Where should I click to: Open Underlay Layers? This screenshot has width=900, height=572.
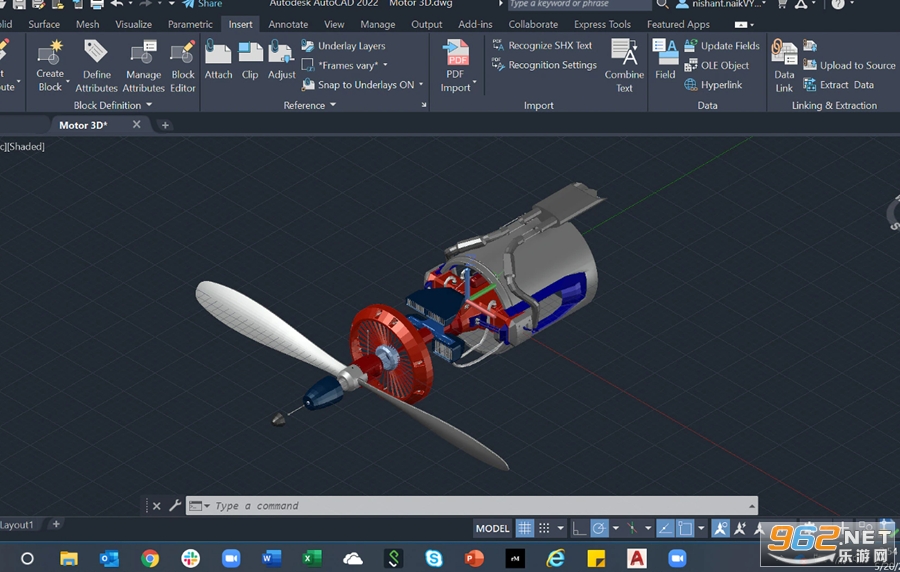[344, 46]
